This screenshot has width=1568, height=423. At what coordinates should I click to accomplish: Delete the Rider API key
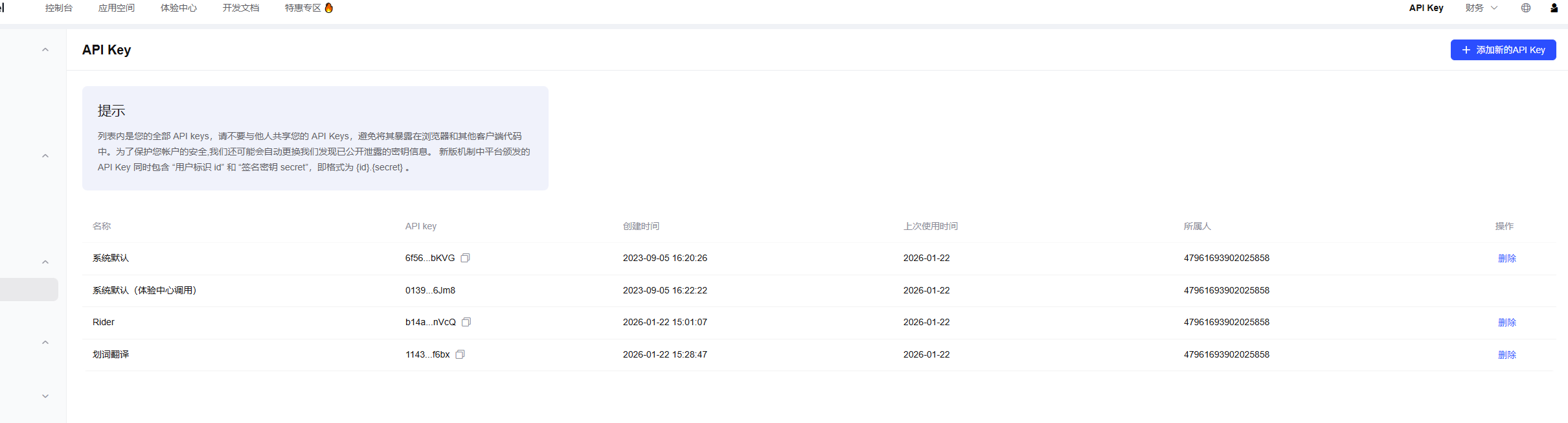point(1507,322)
